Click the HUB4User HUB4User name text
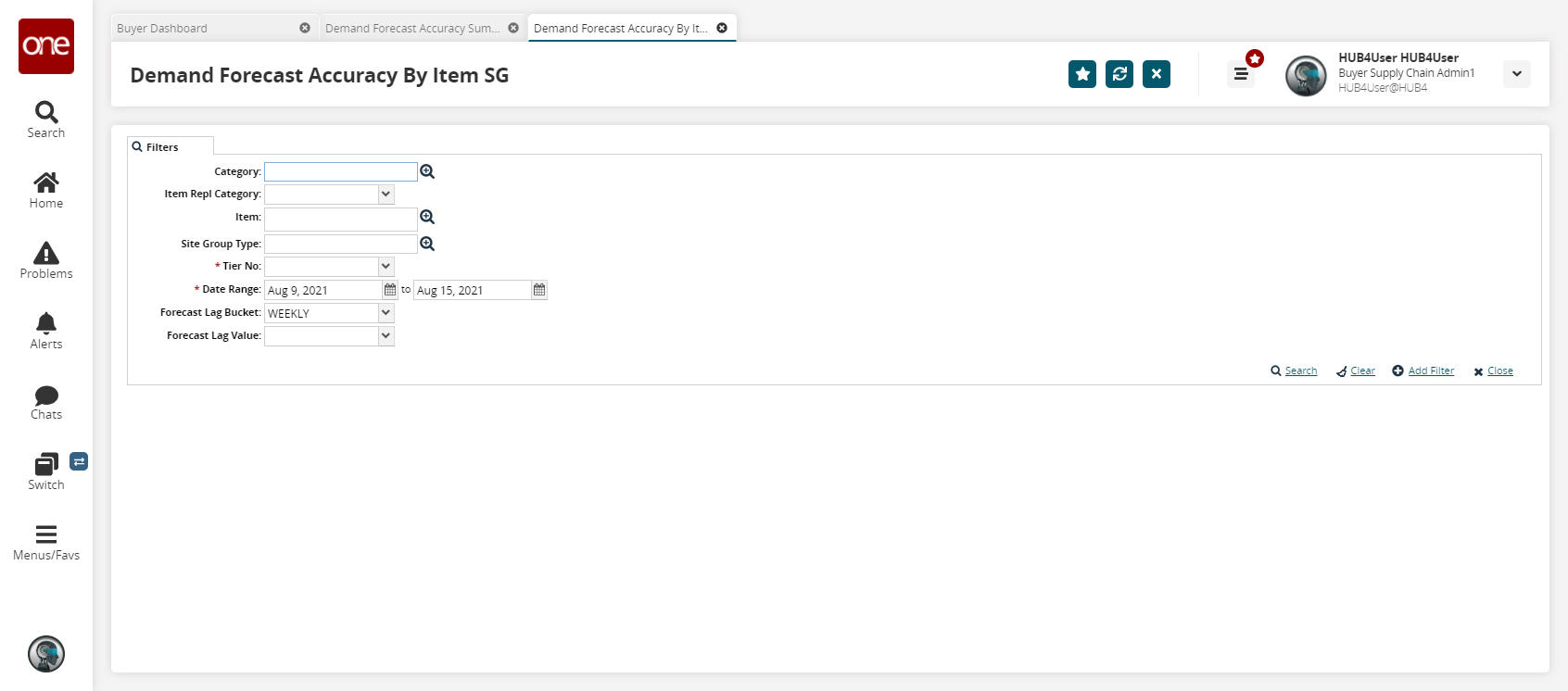The width and height of the screenshot is (1568, 691). tap(1398, 57)
